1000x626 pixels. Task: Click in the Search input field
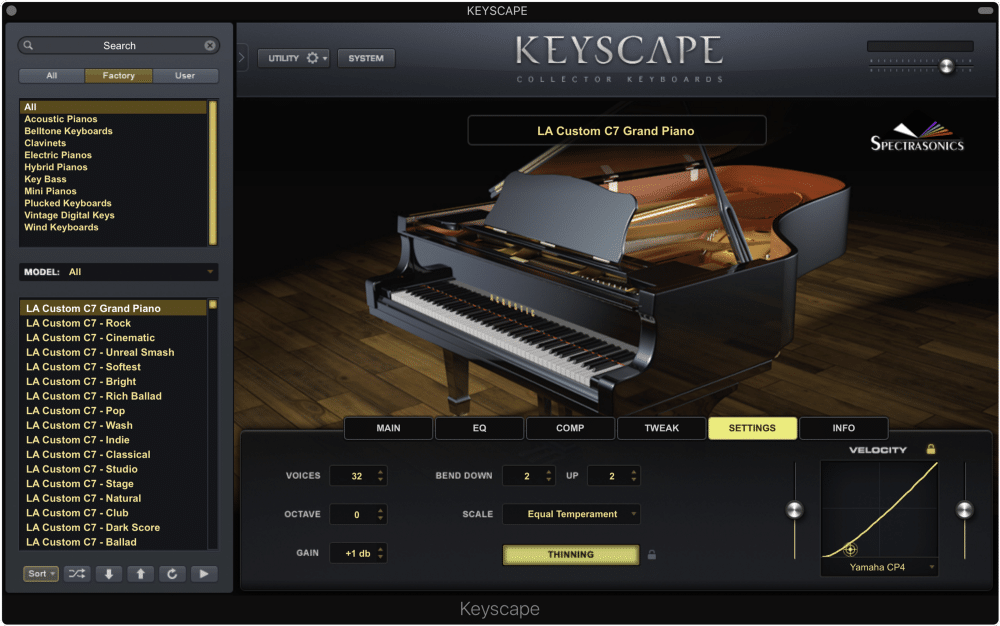(x=119, y=45)
